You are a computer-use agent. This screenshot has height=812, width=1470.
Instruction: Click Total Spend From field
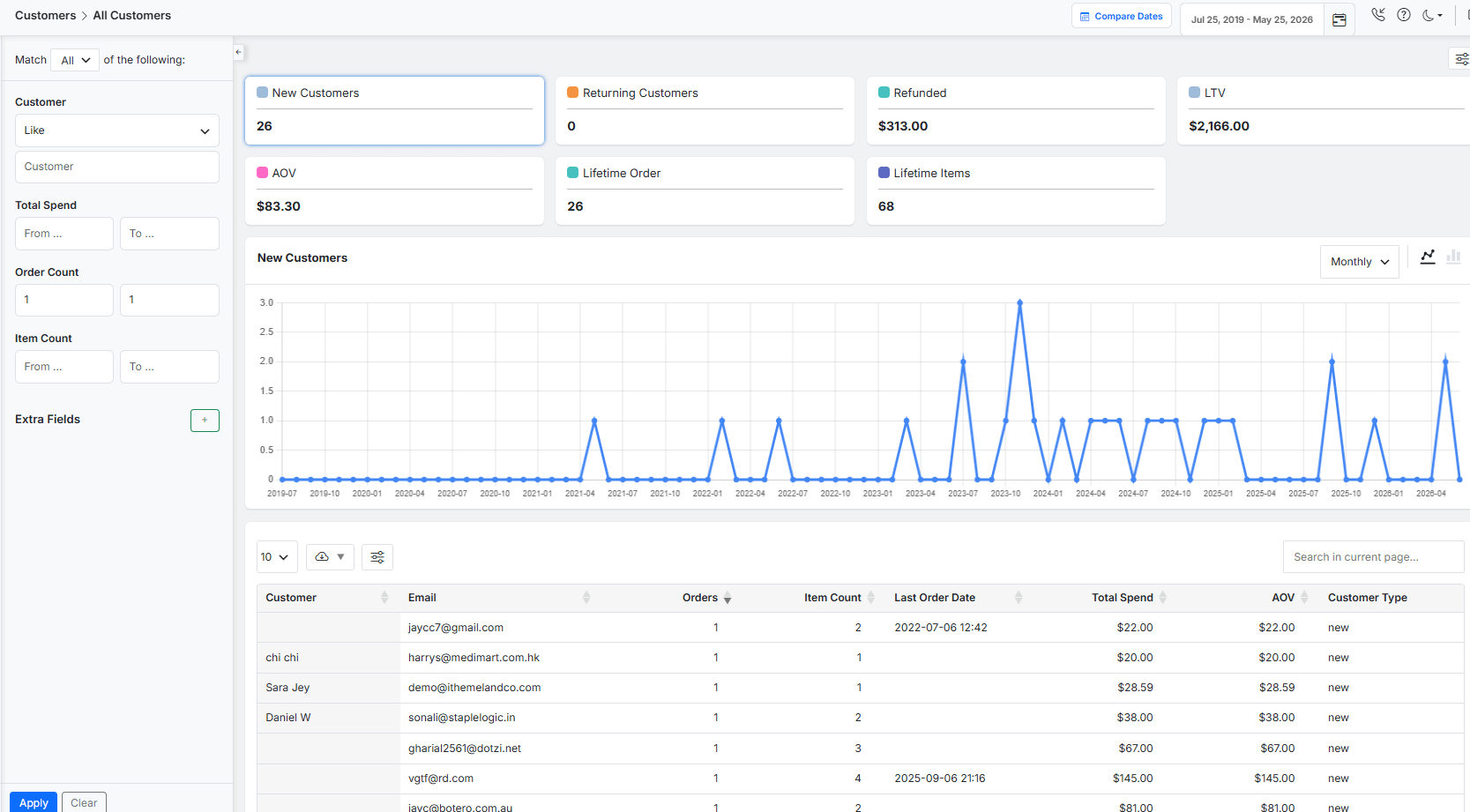(x=64, y=234)
